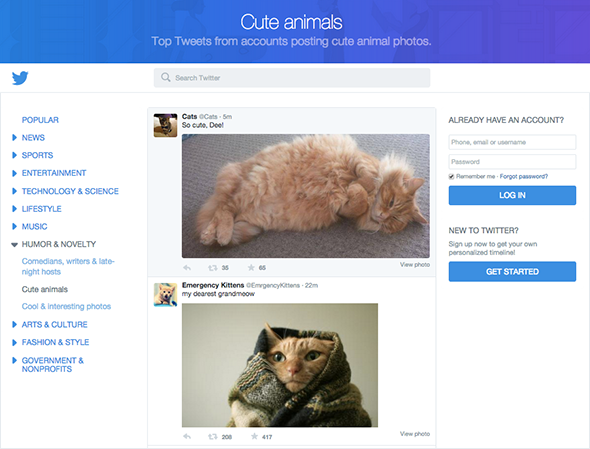Retweet the Emergency Kittens tweet

[213, 437]
